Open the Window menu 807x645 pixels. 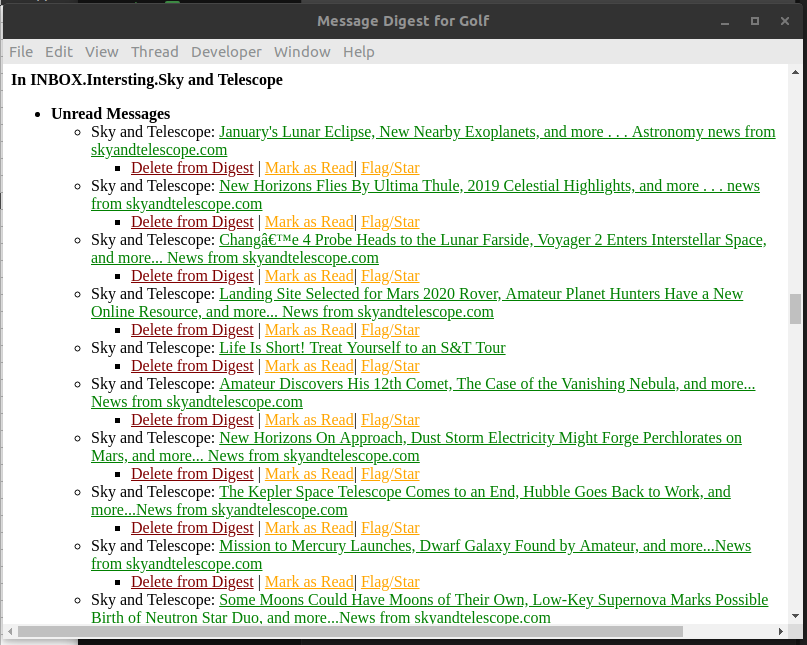[302, 52]
